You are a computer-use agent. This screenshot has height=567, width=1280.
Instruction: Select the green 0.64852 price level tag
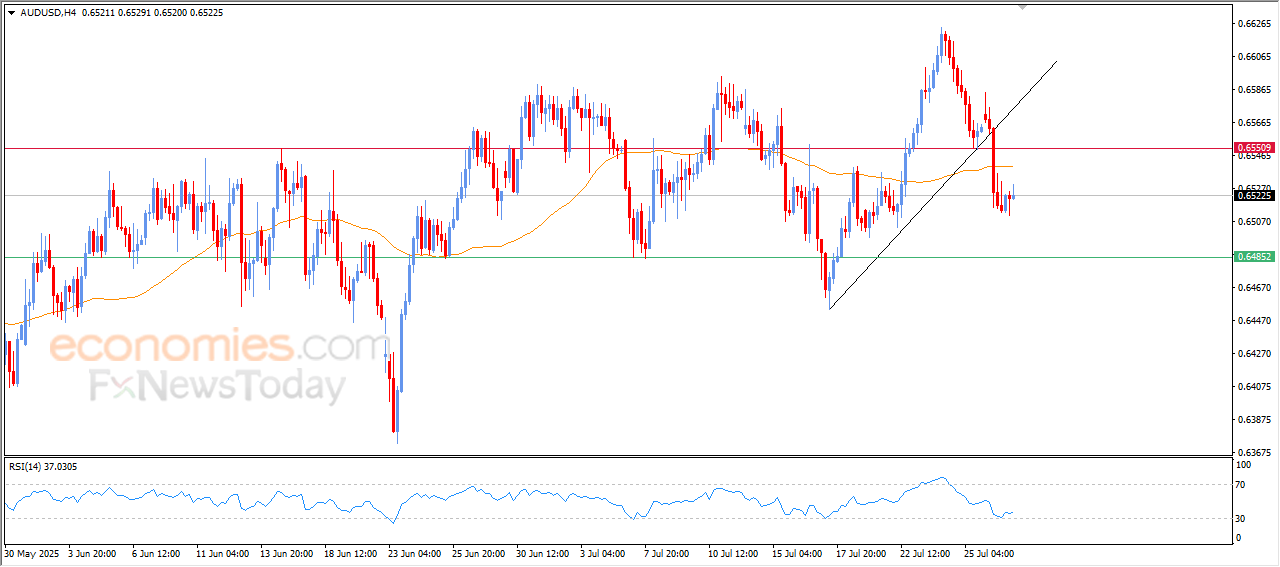[1253, 257]
